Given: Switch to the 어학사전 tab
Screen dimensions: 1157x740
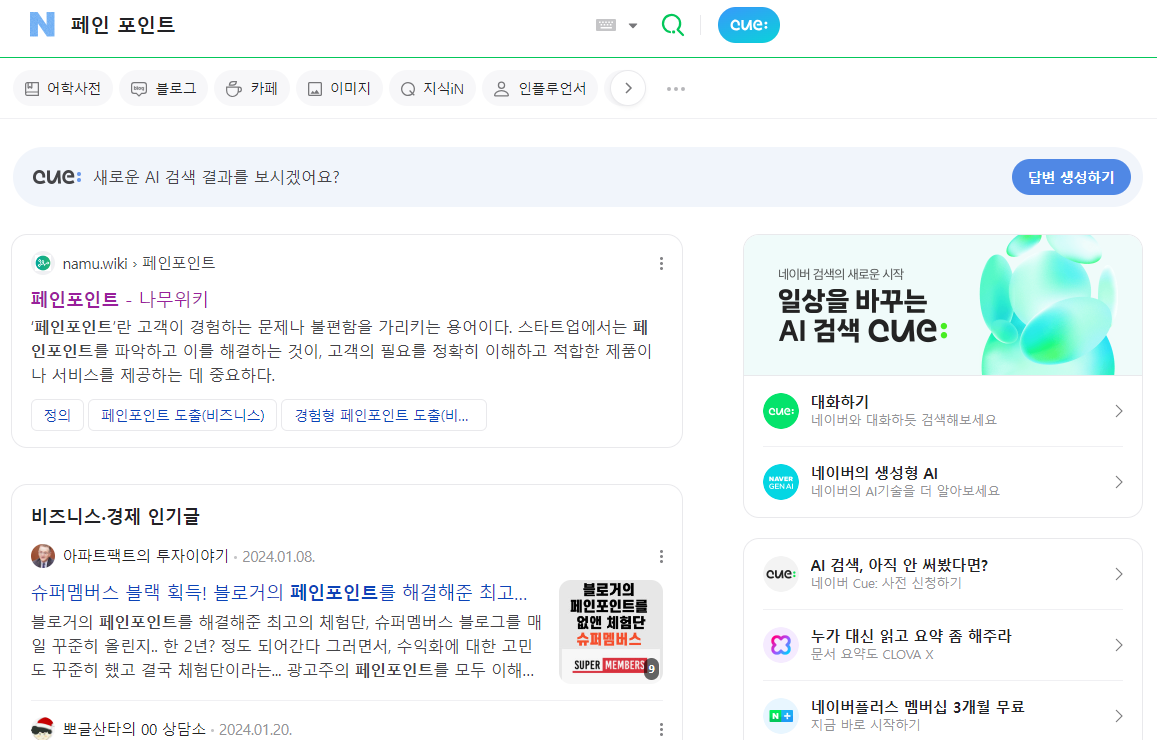Looking at the screenshot, I should click(x=63, y=89).
